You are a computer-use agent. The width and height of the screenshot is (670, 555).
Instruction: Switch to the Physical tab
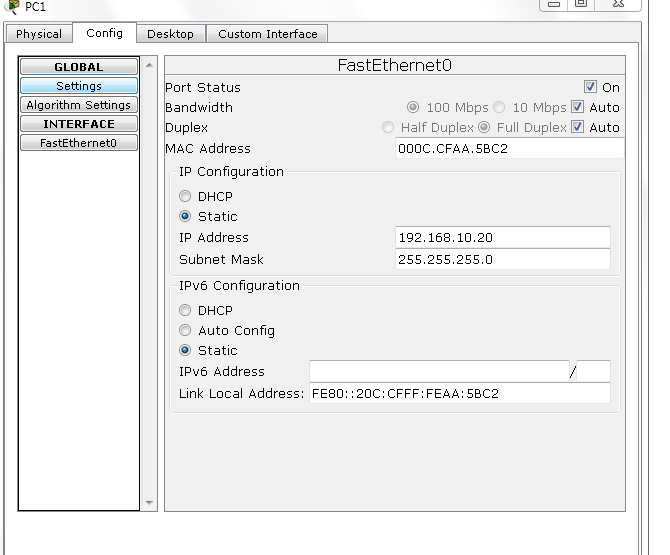39,34
